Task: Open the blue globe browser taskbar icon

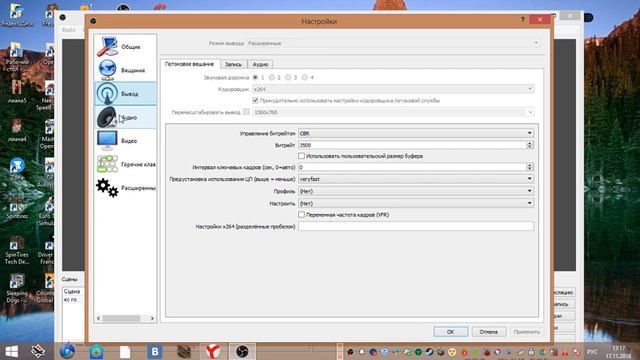Action: (x=67, y=351)
